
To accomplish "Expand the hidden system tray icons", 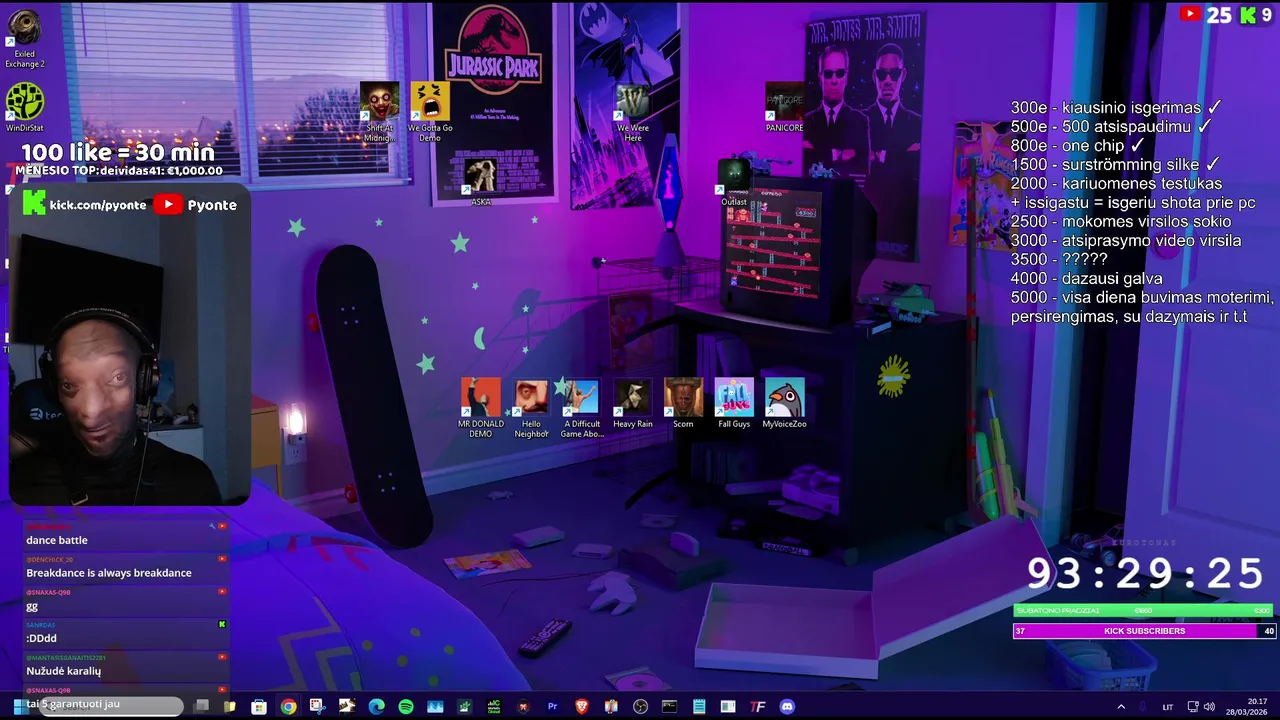I will click(x=1121, y=707).
